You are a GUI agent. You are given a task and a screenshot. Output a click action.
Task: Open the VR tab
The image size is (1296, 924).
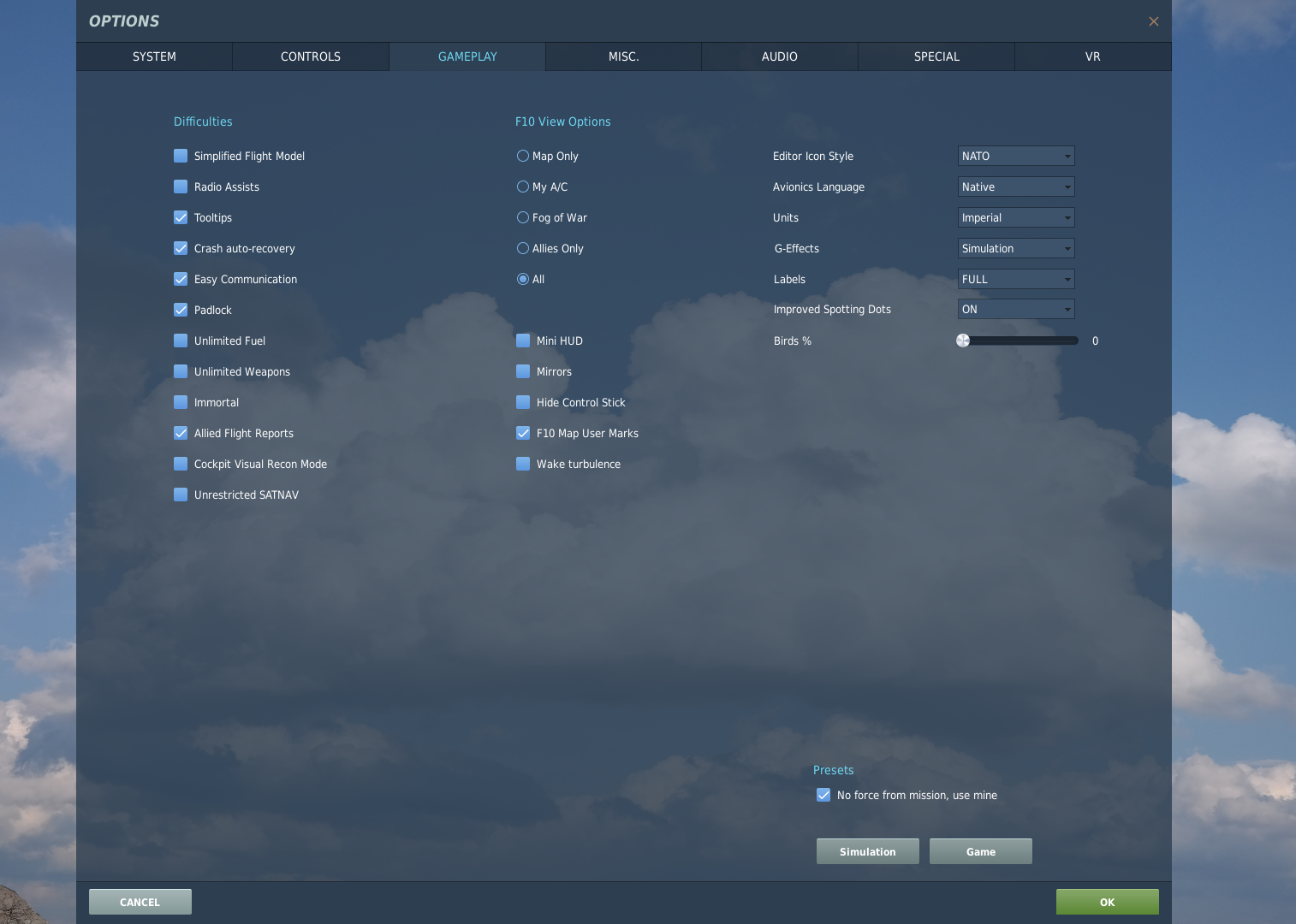pyautogui.click(x=1093, y=56)
